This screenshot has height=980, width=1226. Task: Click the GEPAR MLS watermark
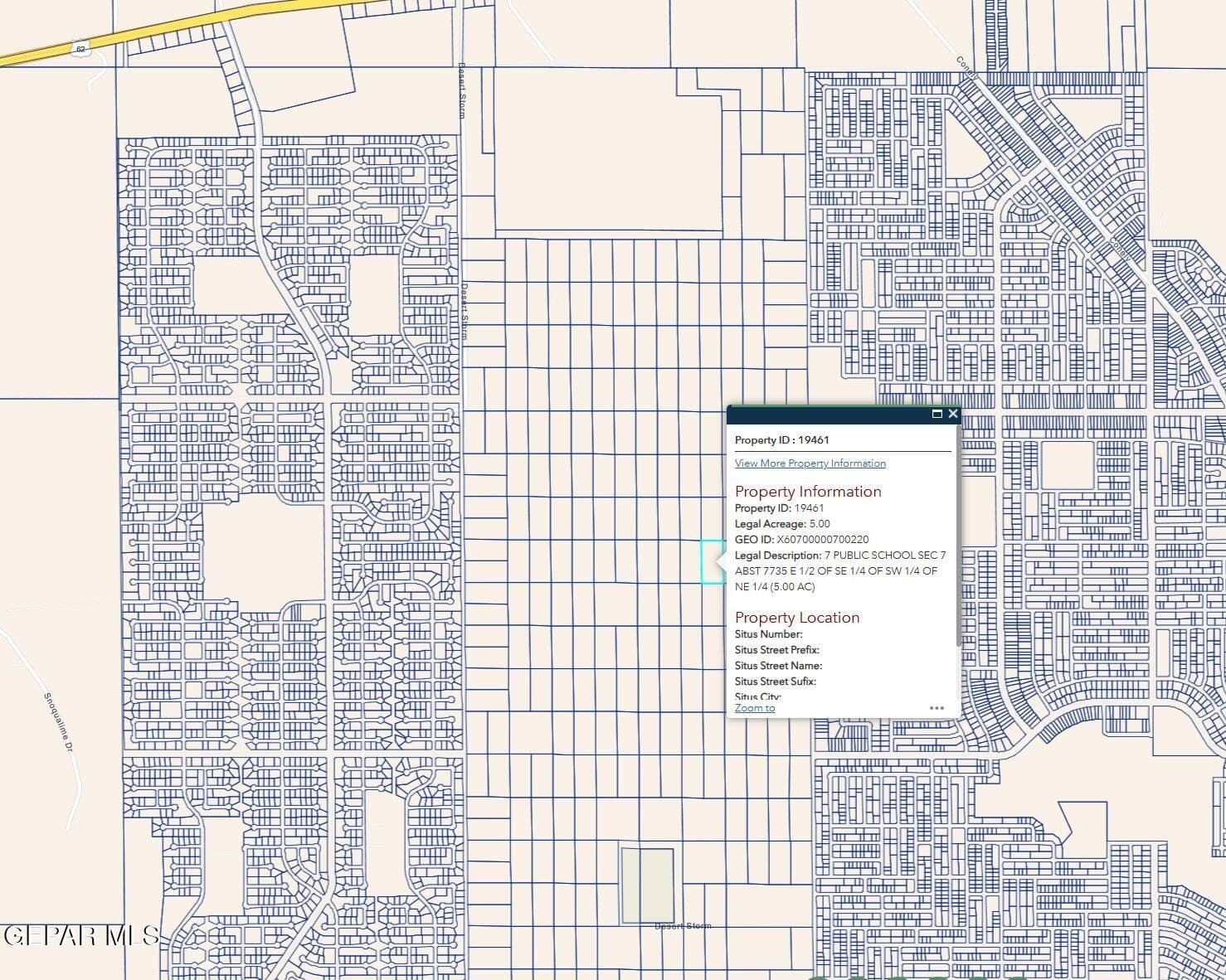pyautogui.click(x=79, y=937)
